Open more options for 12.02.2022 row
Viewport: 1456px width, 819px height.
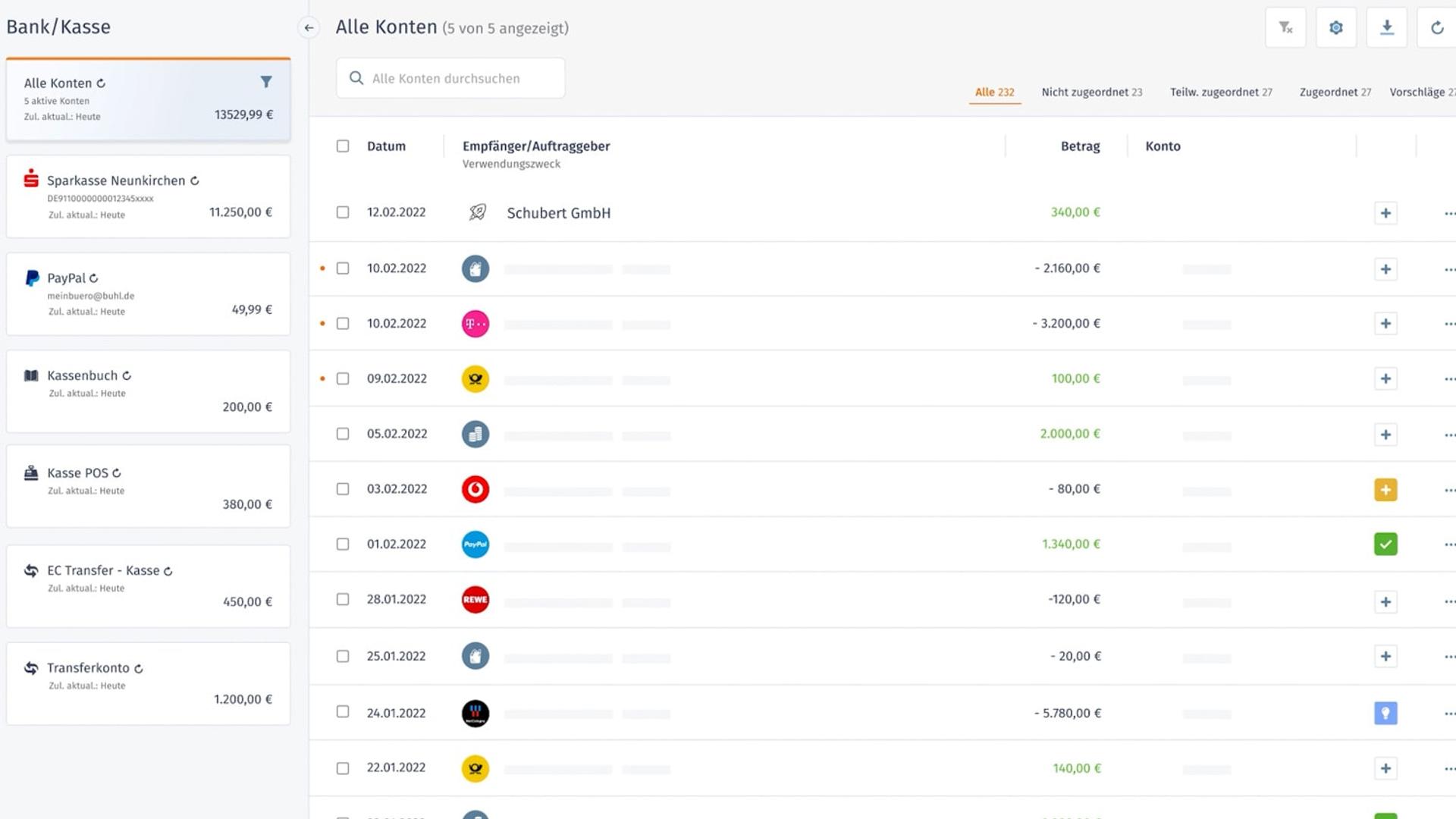tap(1449, 214)
